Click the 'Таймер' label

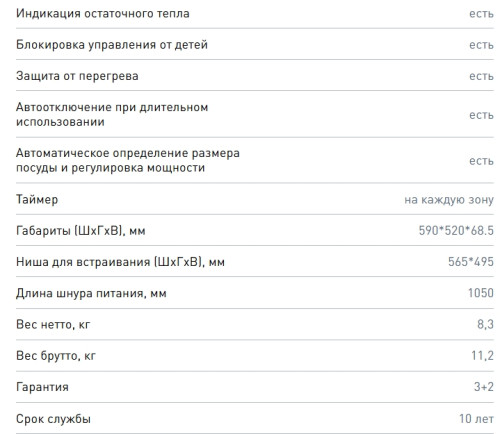[x=37, y=200]
